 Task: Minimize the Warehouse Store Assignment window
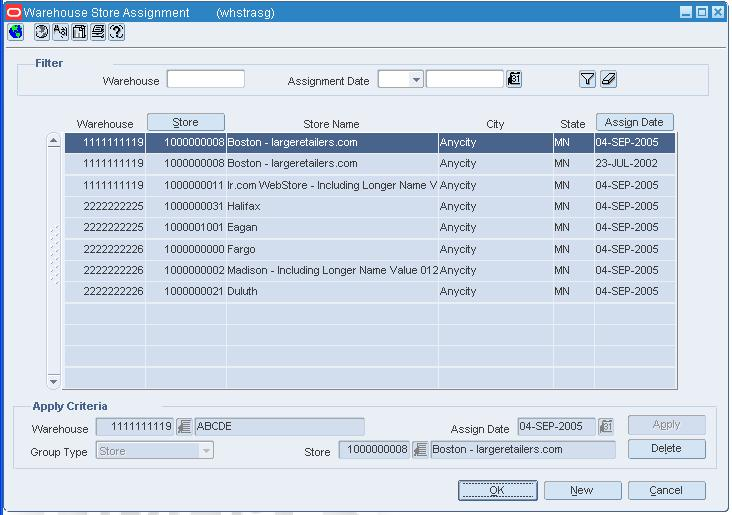pos(686,12)
